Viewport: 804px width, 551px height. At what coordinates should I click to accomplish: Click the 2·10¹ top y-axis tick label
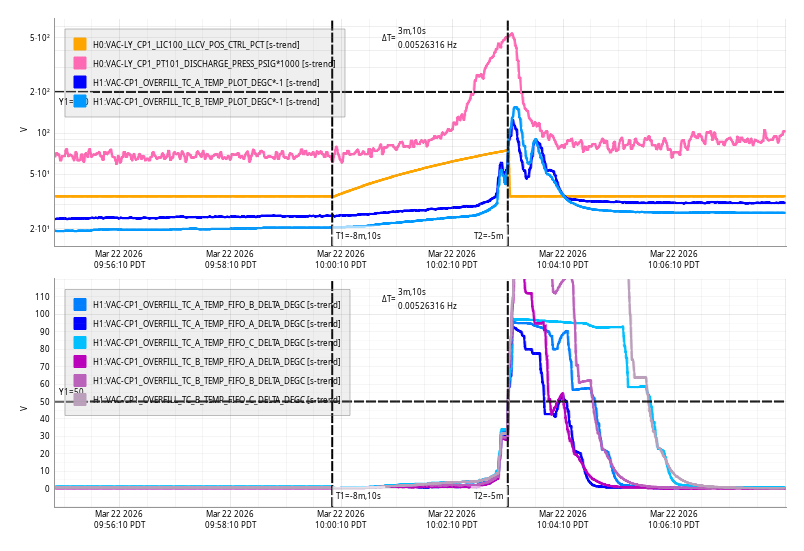(x=39, y=228)
